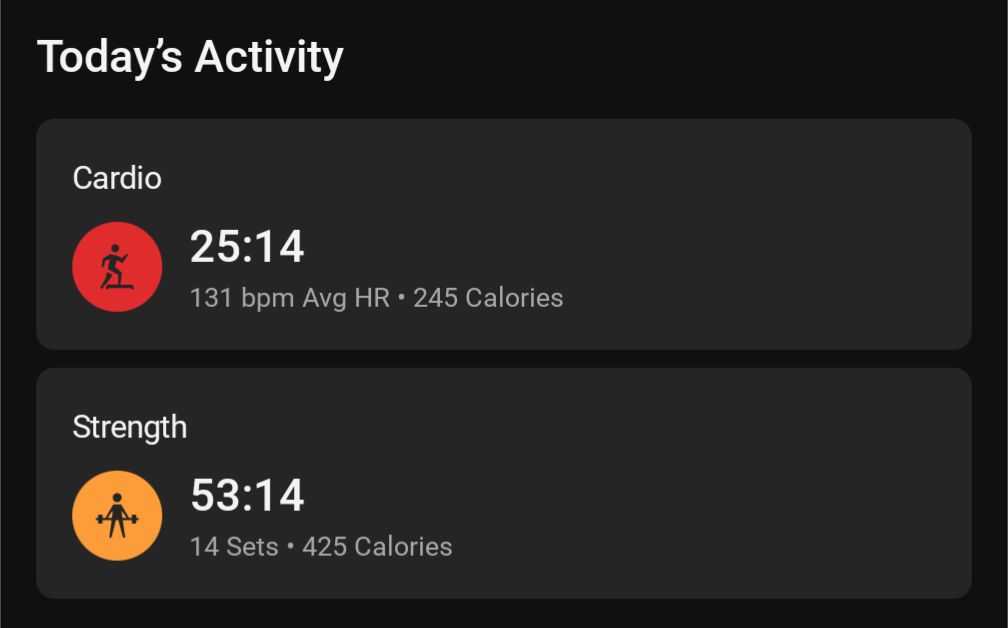Click the minutes digits 25 in Cardio
The image size is (1008, 628).
point(215,246)
